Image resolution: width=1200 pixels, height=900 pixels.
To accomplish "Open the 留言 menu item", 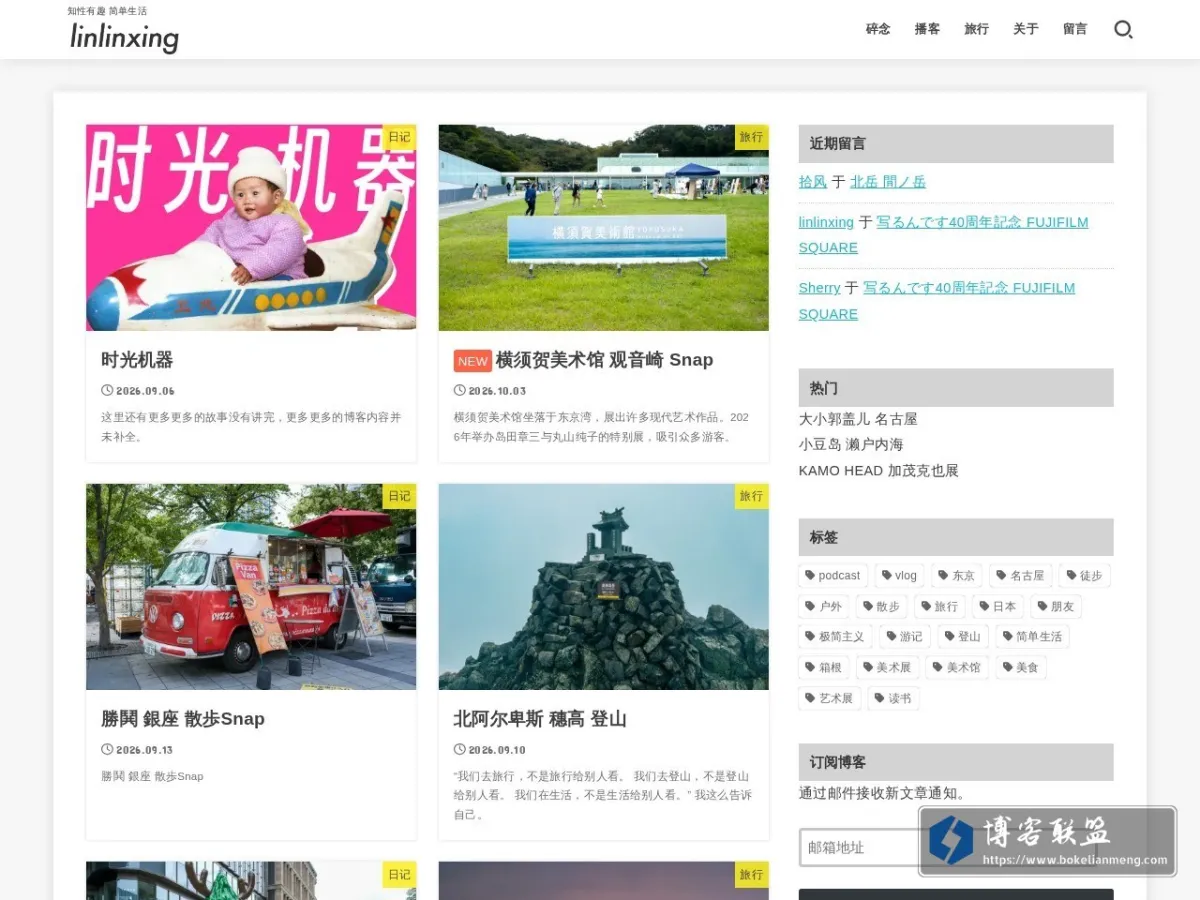I will click(x=1075, y=29).
